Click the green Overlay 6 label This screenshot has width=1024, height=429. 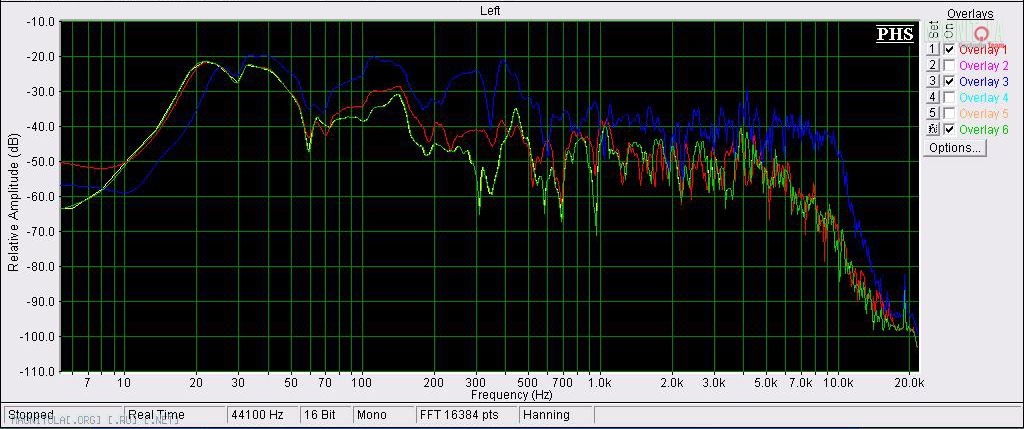pos(983,129)
